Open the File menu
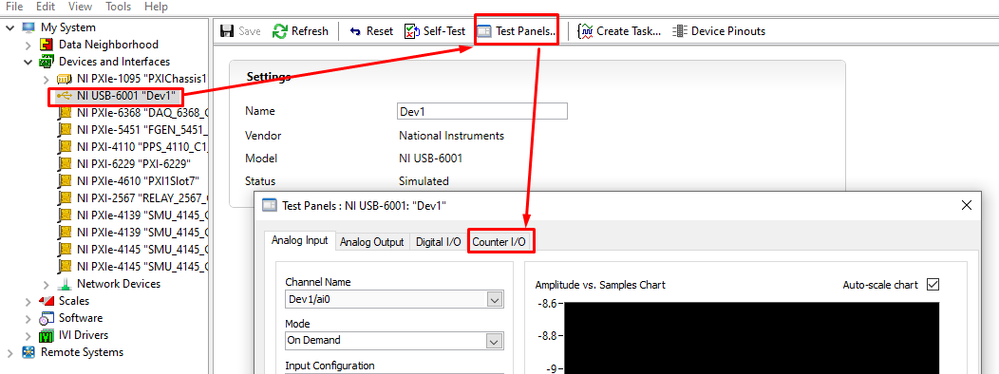The width and height of the screenshot is (999, 374). (15, 7)
